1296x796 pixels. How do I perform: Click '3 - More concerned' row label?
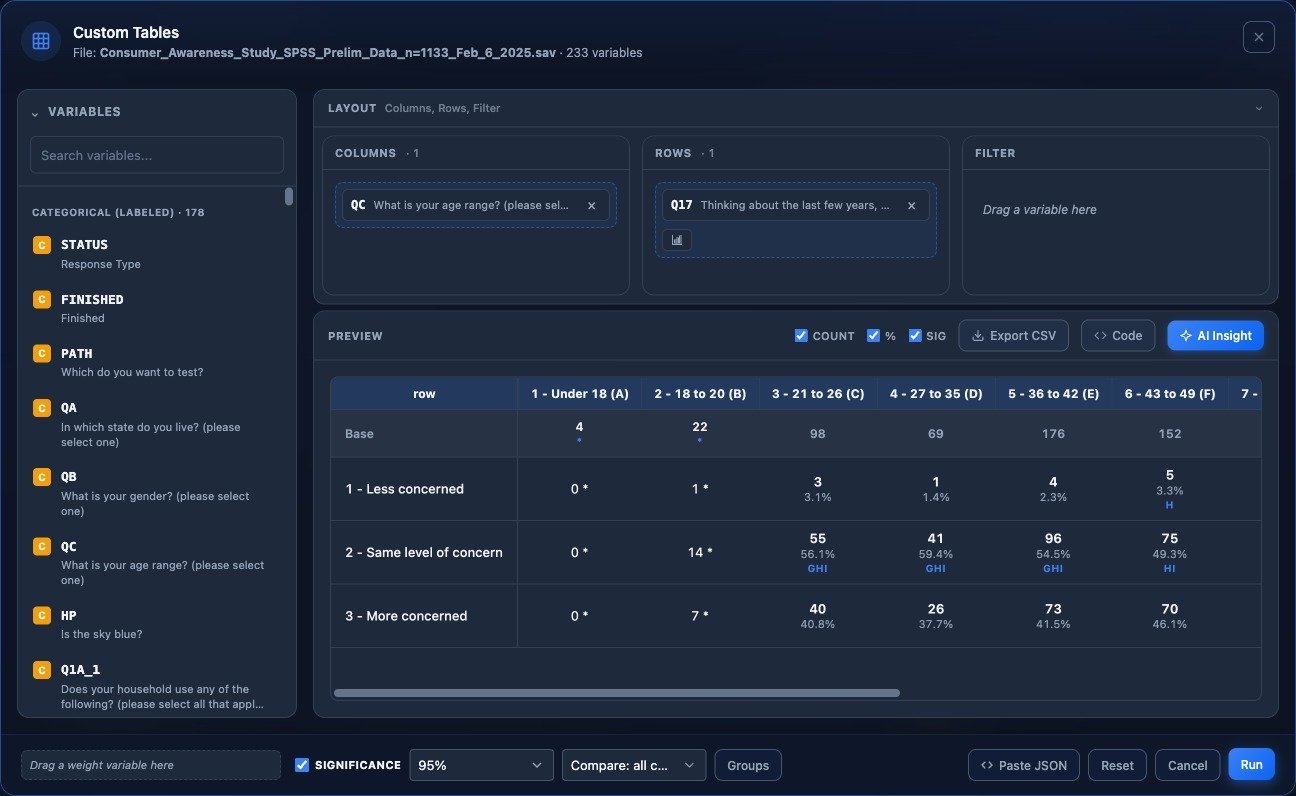(406, 616)
